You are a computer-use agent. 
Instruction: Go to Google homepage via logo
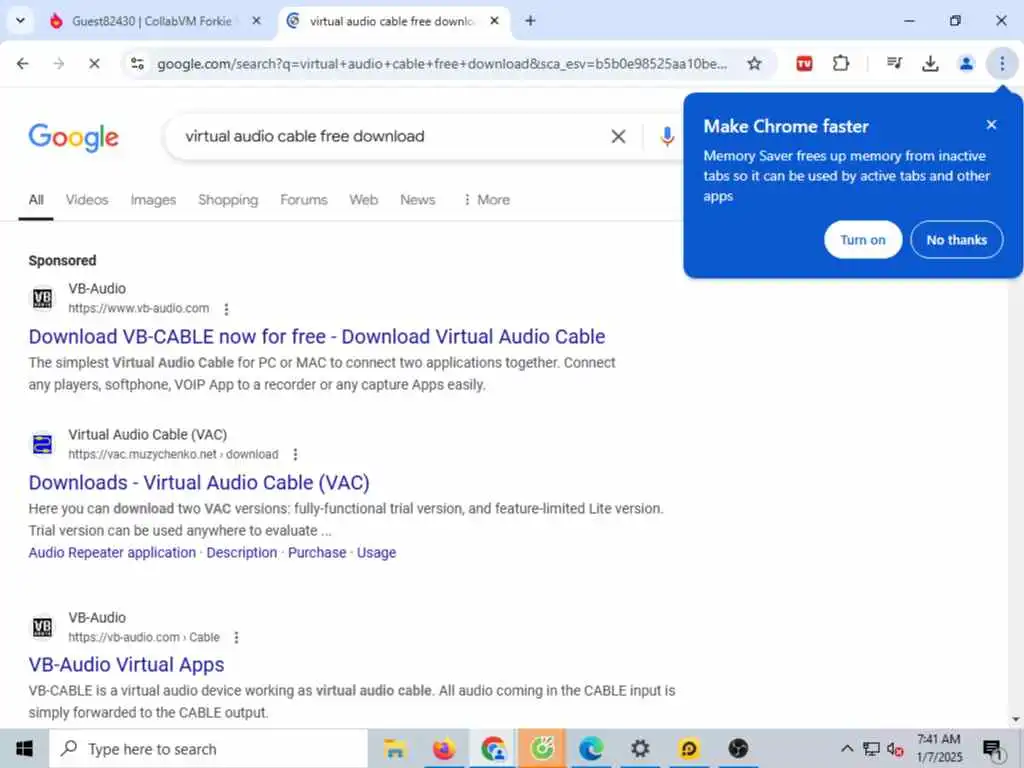[73, 137]
